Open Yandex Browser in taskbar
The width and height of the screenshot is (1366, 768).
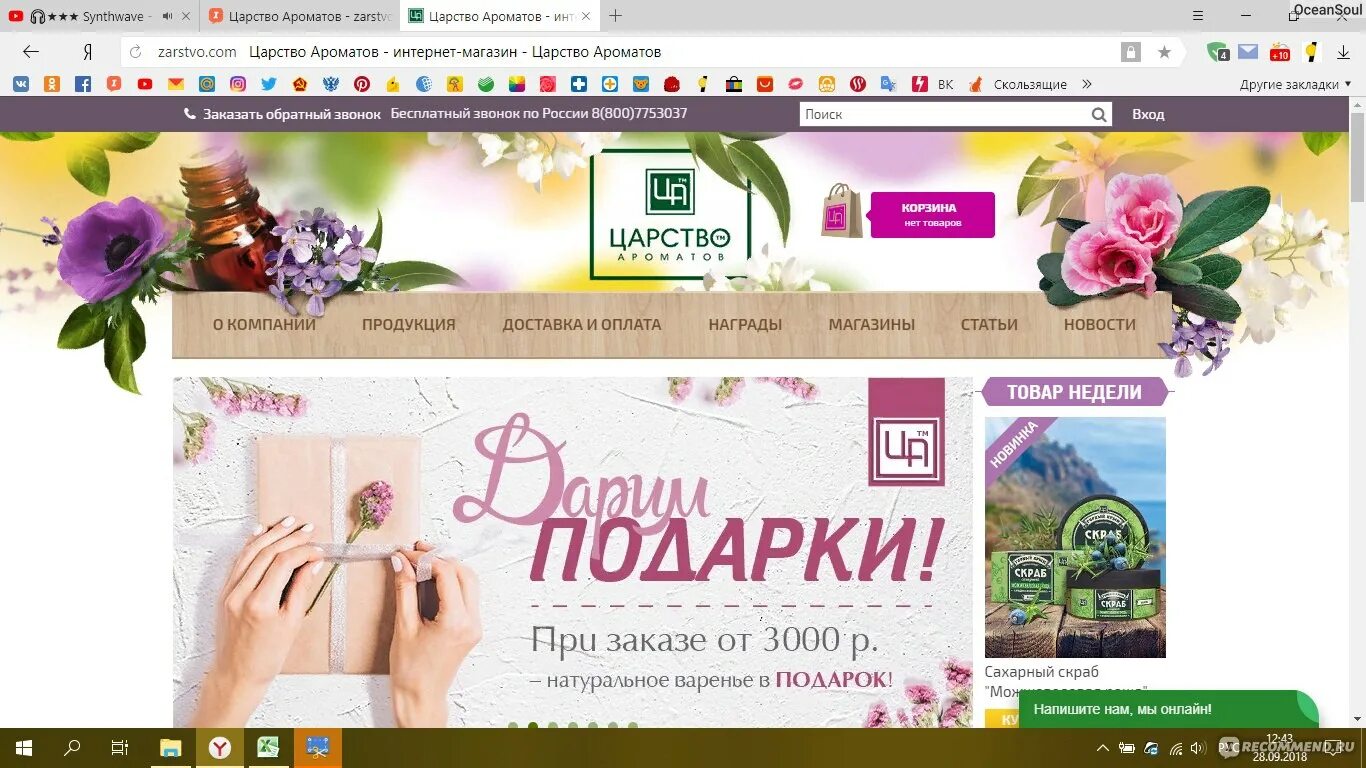coord(219,748)
